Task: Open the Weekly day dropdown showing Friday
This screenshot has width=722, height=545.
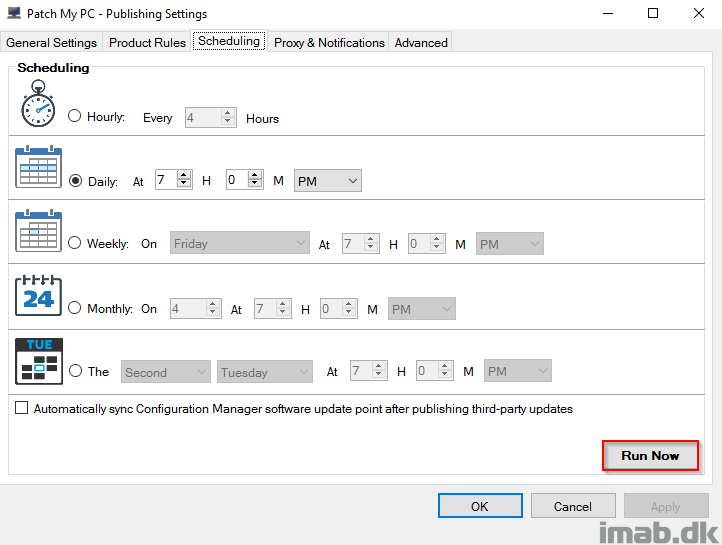Action: [x=239, y=243]
